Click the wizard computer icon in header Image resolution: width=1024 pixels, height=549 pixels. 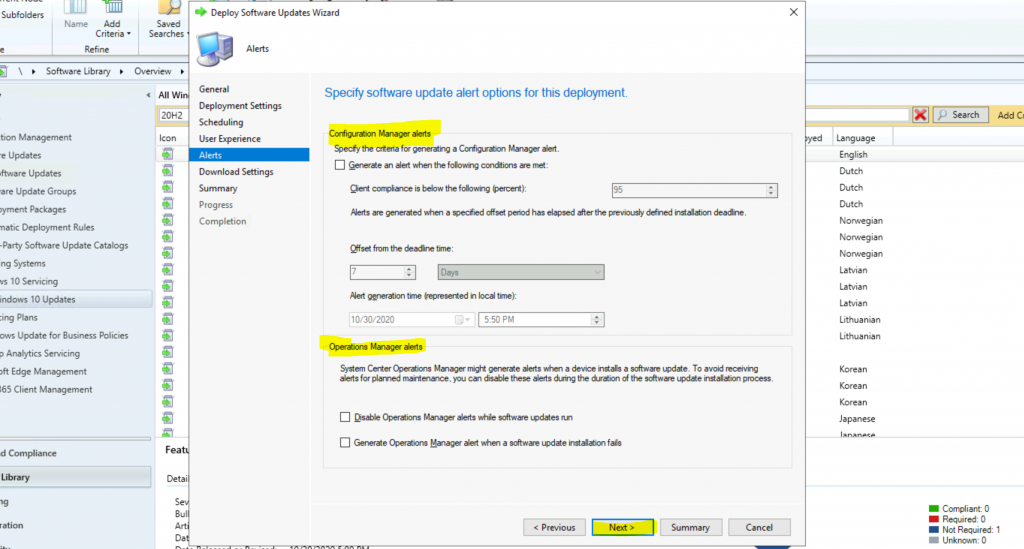point(215,49)
